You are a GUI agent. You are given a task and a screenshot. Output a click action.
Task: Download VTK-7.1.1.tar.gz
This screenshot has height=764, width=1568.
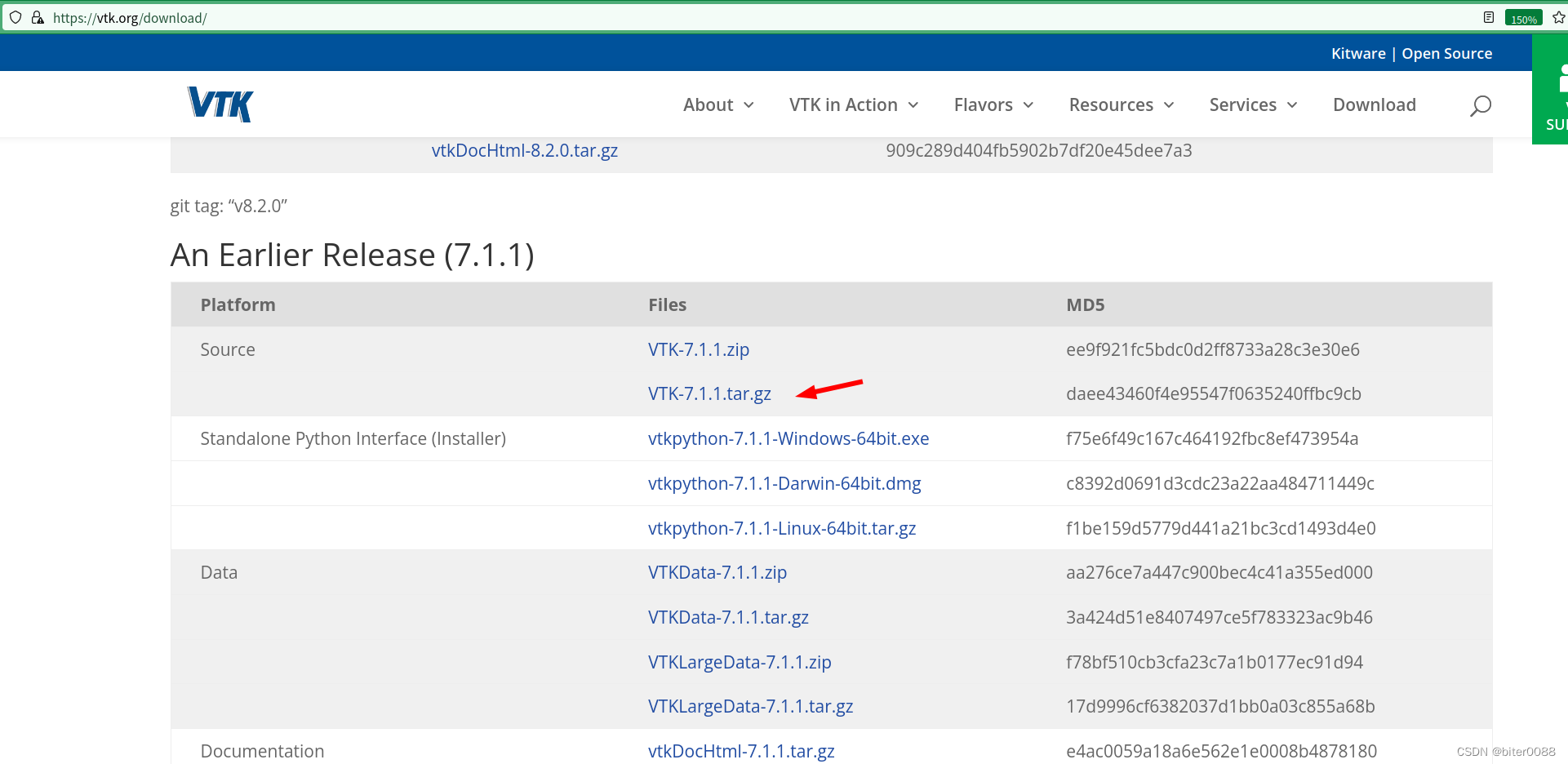(709, 393)
